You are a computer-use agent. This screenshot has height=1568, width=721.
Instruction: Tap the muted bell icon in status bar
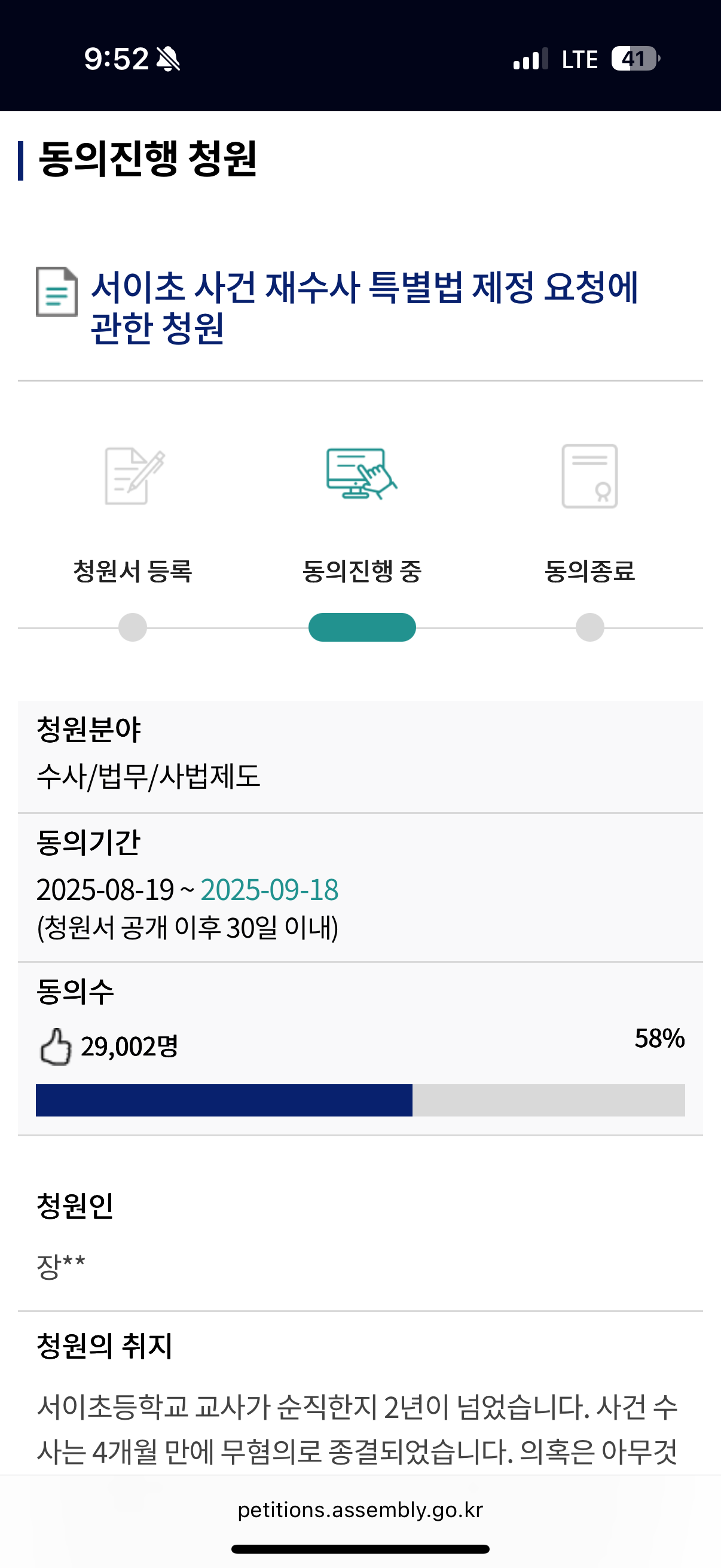tap(168, 60)
